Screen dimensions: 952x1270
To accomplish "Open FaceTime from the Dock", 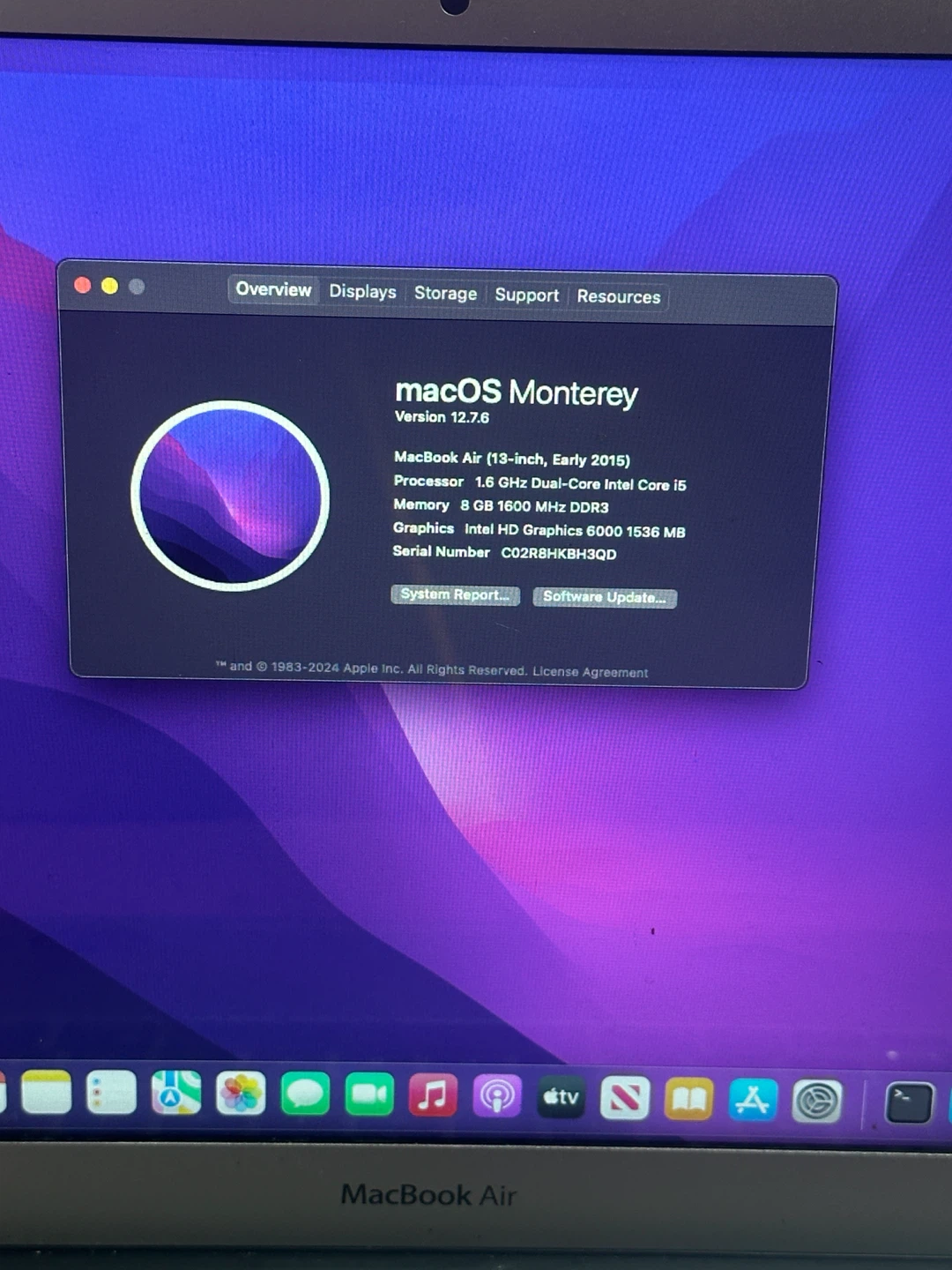I will pyautogui.click(x=369, y=1094).
